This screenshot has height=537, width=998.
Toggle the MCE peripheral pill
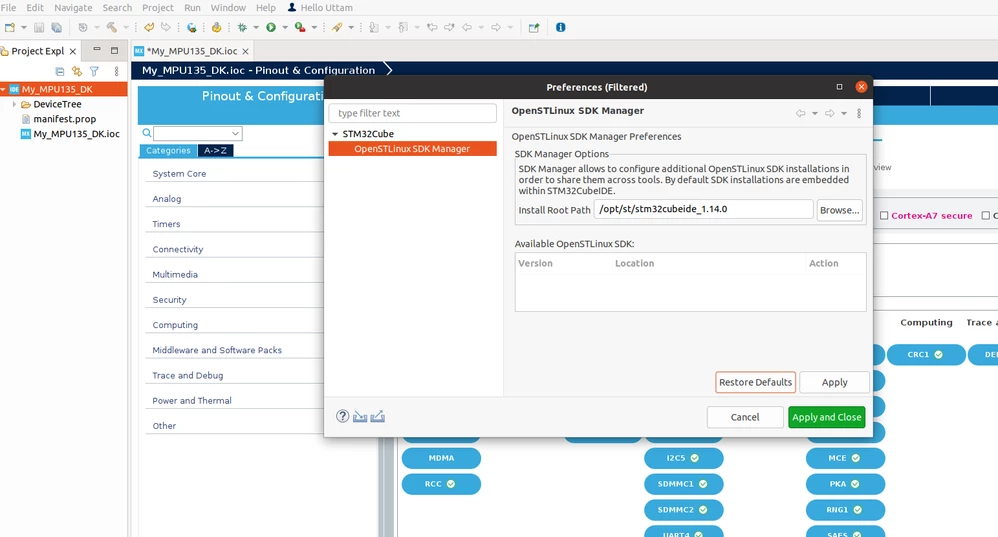point(845,457)
